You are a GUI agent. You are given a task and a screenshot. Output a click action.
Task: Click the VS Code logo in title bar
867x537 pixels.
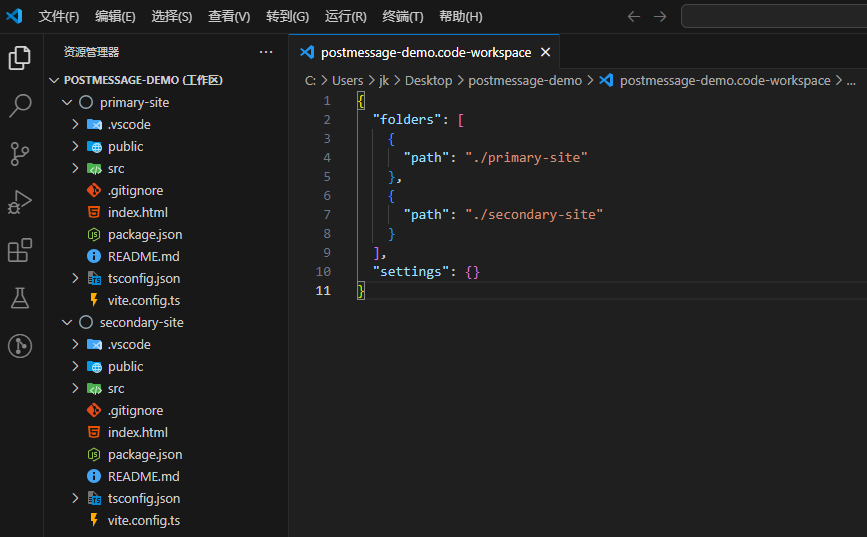click(14, 16)
